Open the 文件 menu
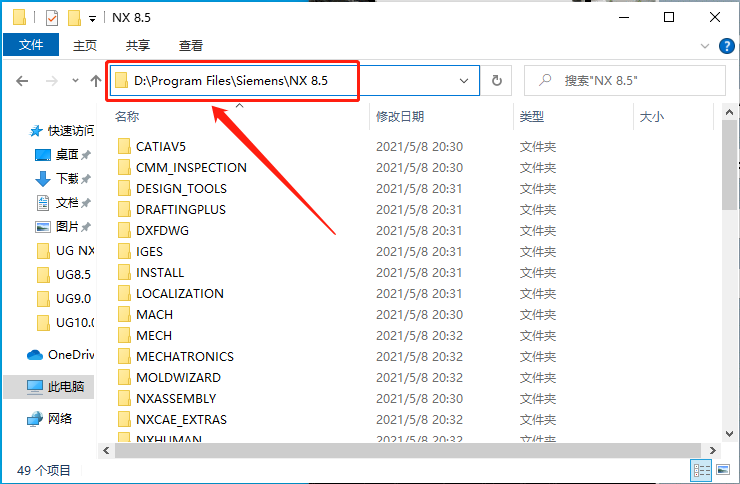The image size is (740, 484). coord(31,45)
